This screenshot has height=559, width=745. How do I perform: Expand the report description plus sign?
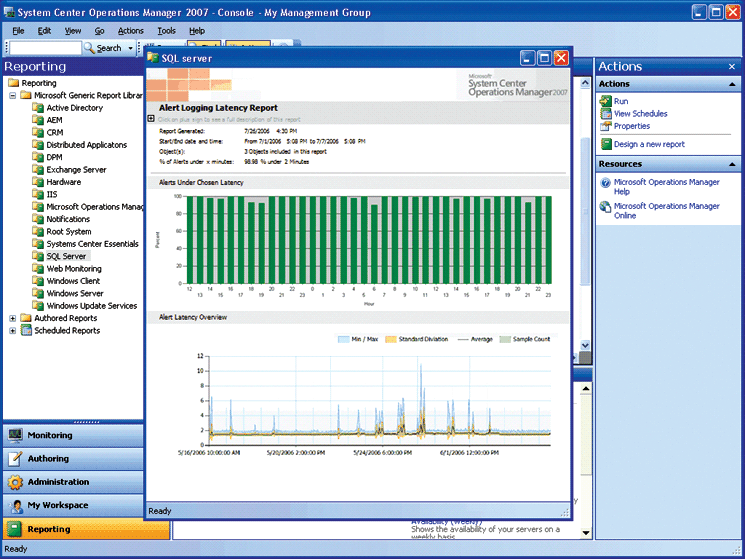click(x=151, y=119)
